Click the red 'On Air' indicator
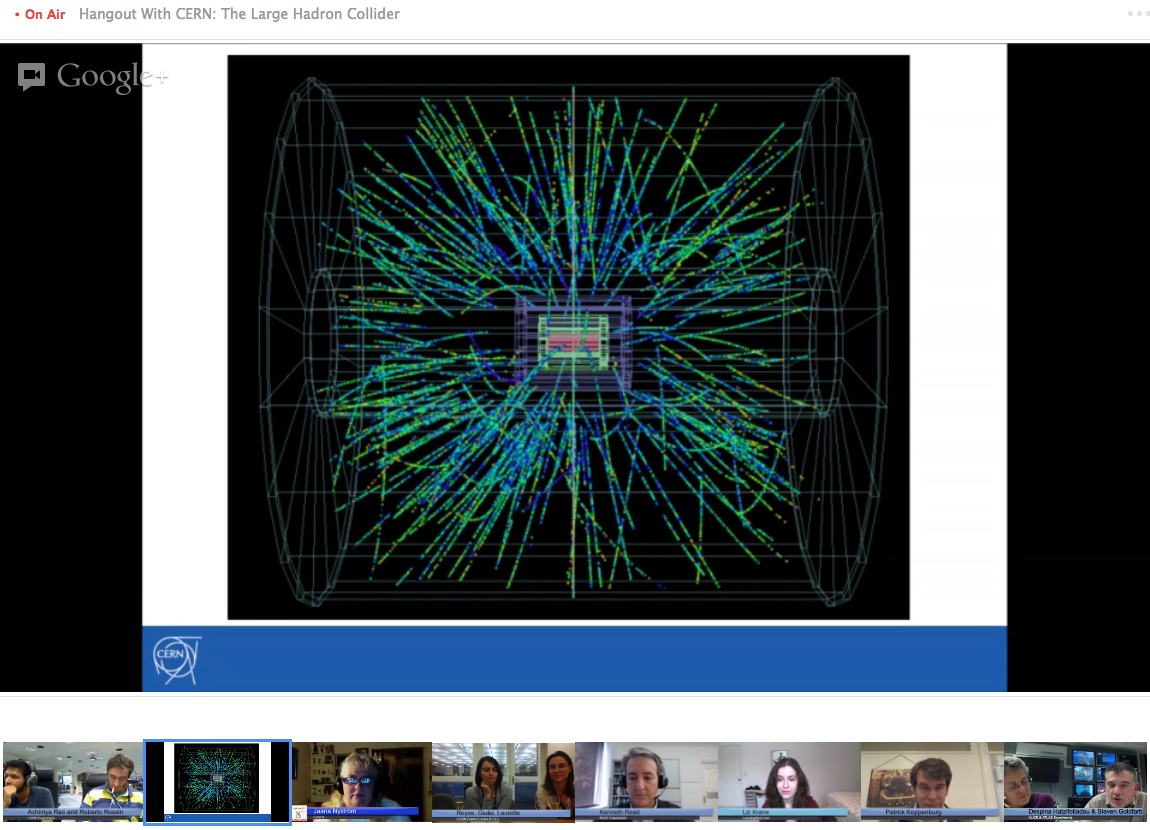This screenshot has width=1150, height=830. [x=40, y=14]
